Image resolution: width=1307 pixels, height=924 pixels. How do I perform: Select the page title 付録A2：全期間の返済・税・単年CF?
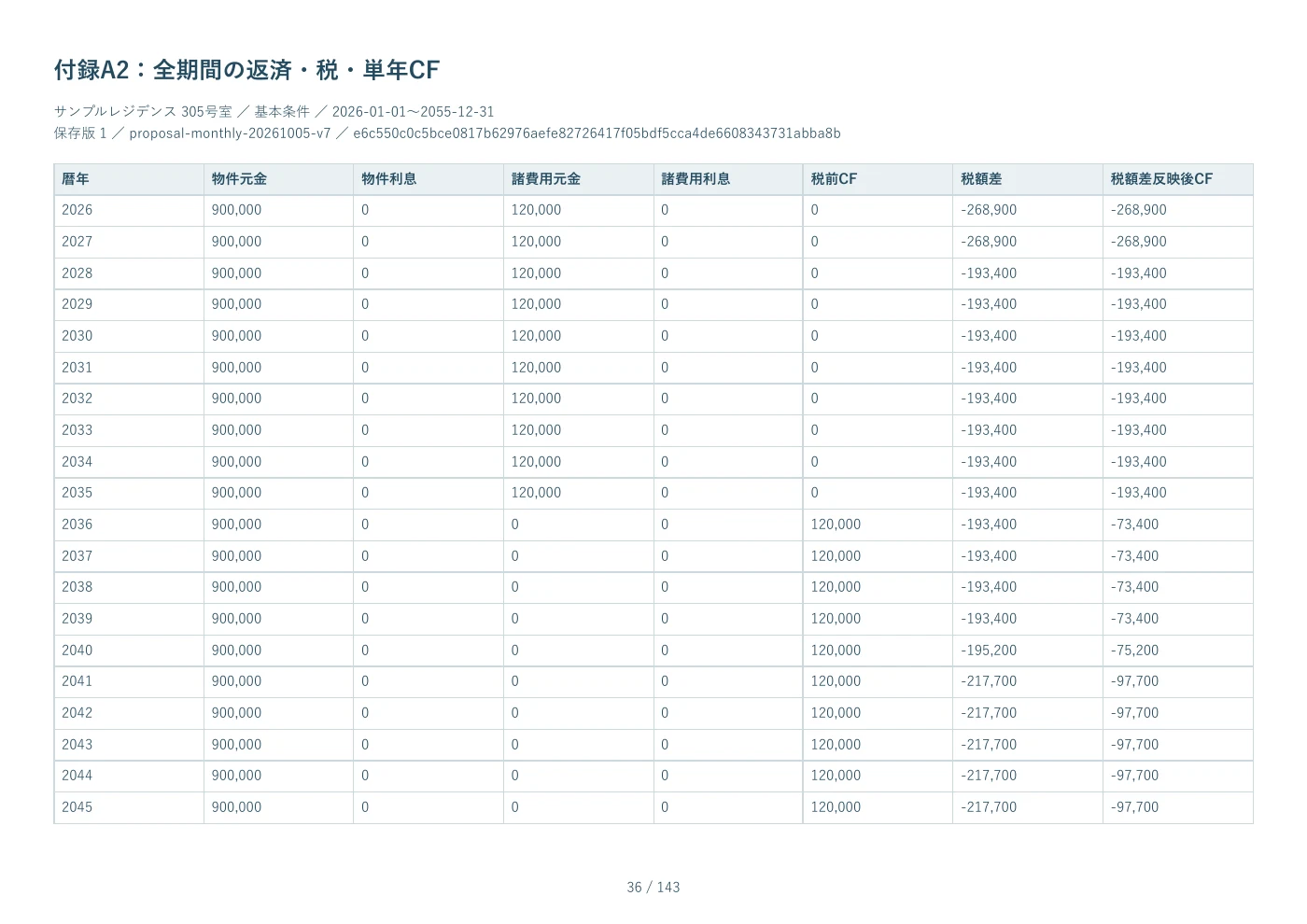tap(246, 70)
